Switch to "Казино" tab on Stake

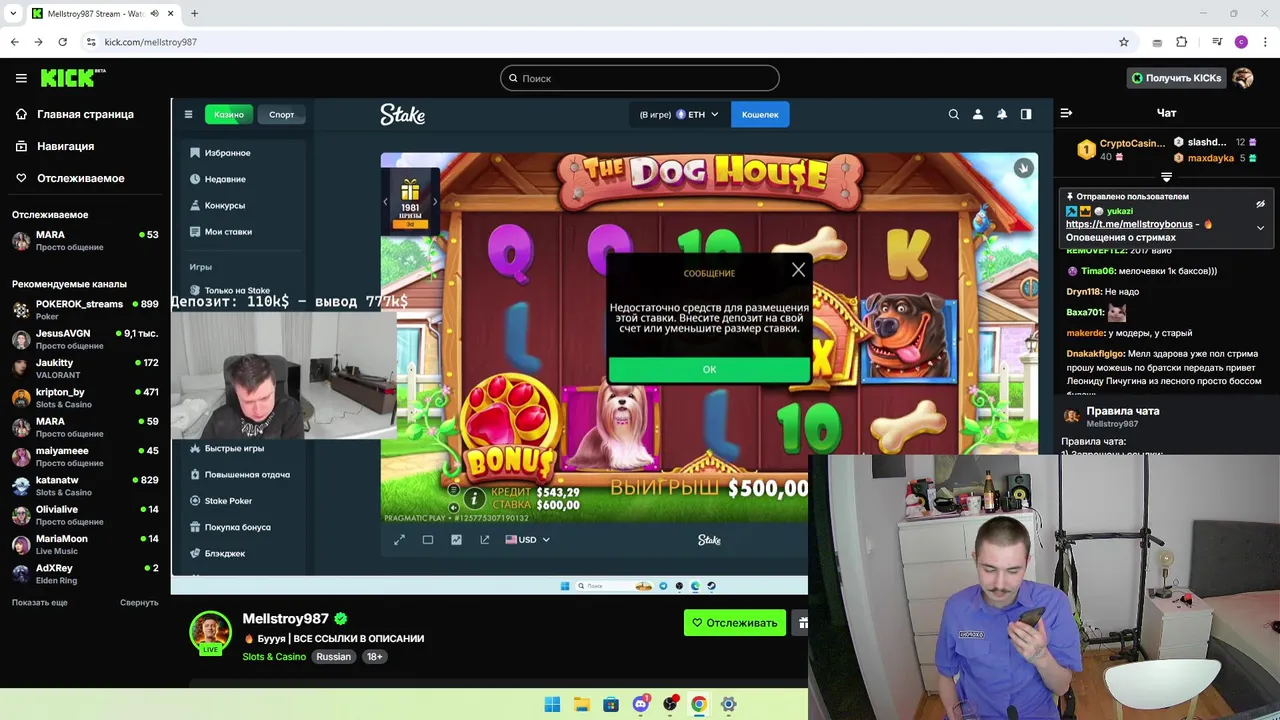click(229, 114)
